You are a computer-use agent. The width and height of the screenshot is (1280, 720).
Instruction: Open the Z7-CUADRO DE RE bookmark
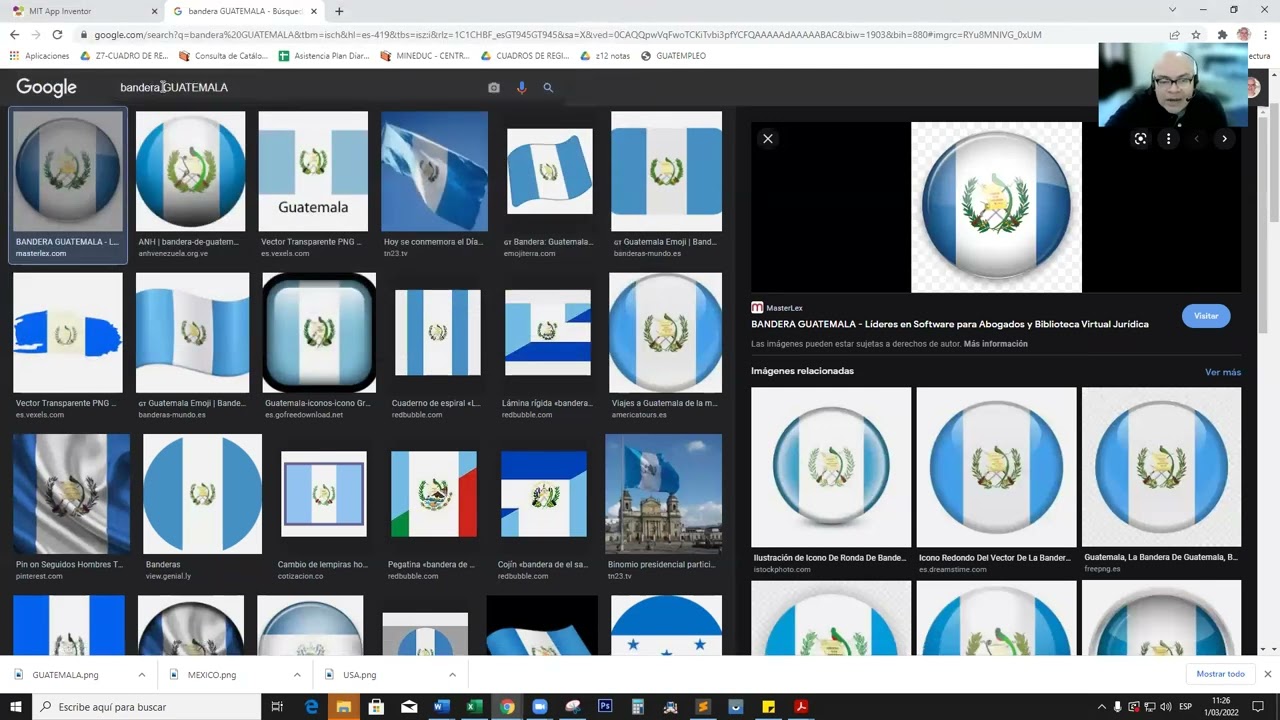[124, 56]
